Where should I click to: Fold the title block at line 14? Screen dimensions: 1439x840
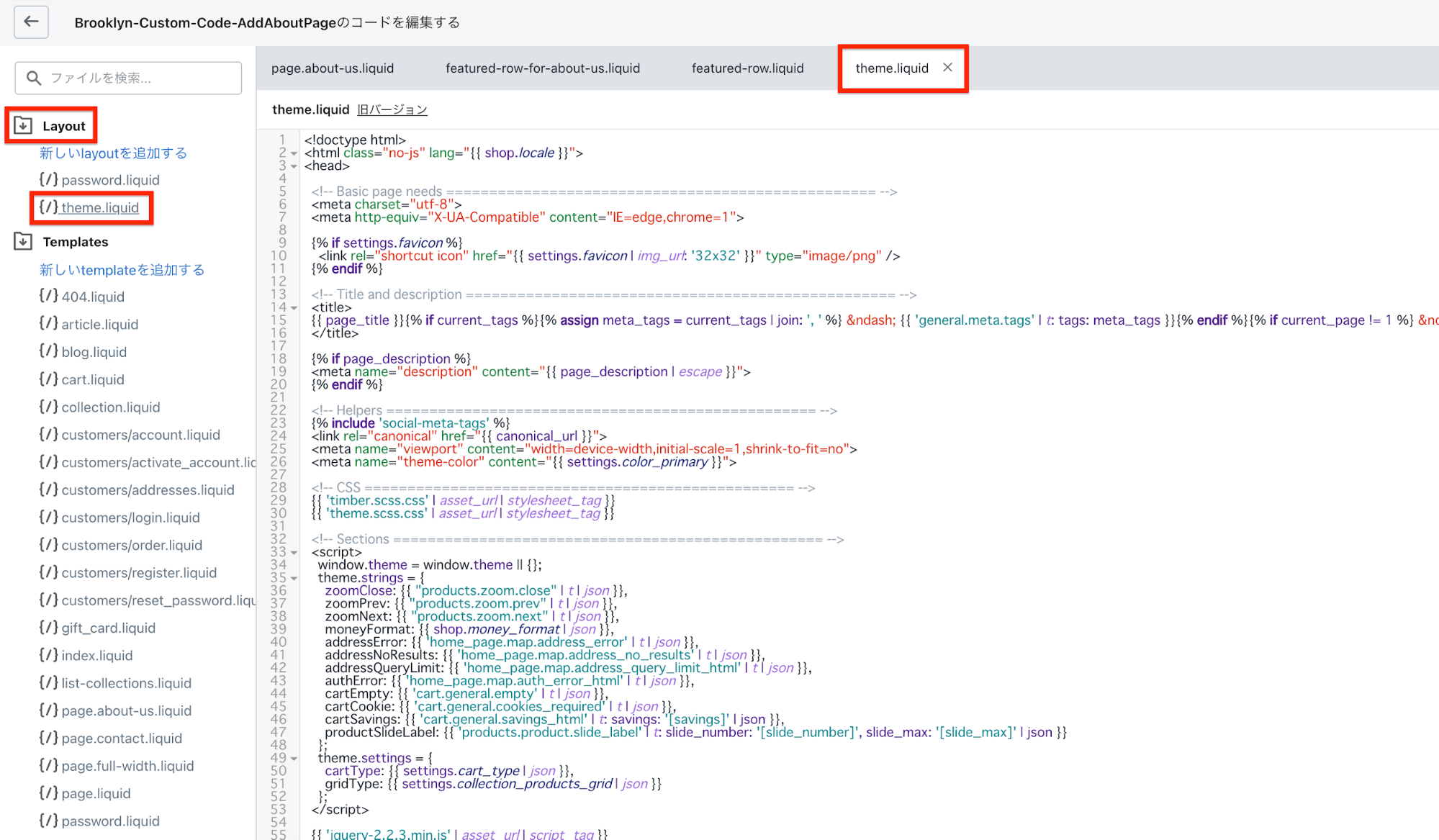point(294,308)
